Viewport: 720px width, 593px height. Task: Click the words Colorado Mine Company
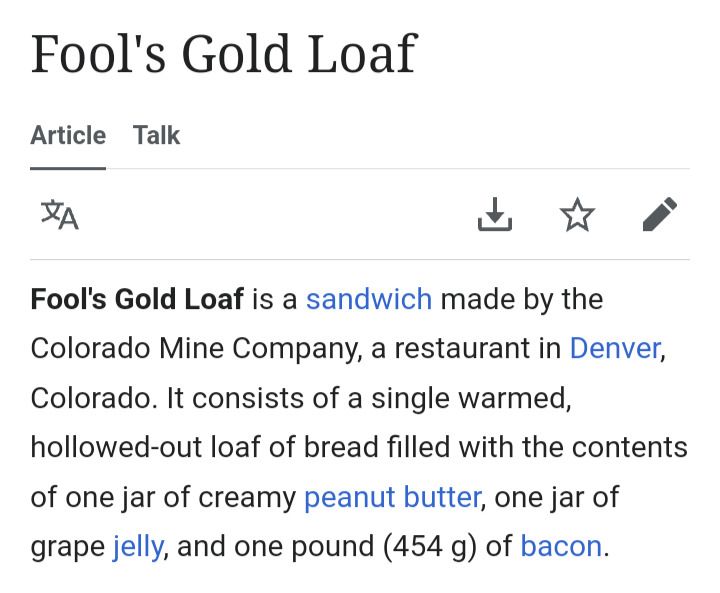(x=193, y=348)
